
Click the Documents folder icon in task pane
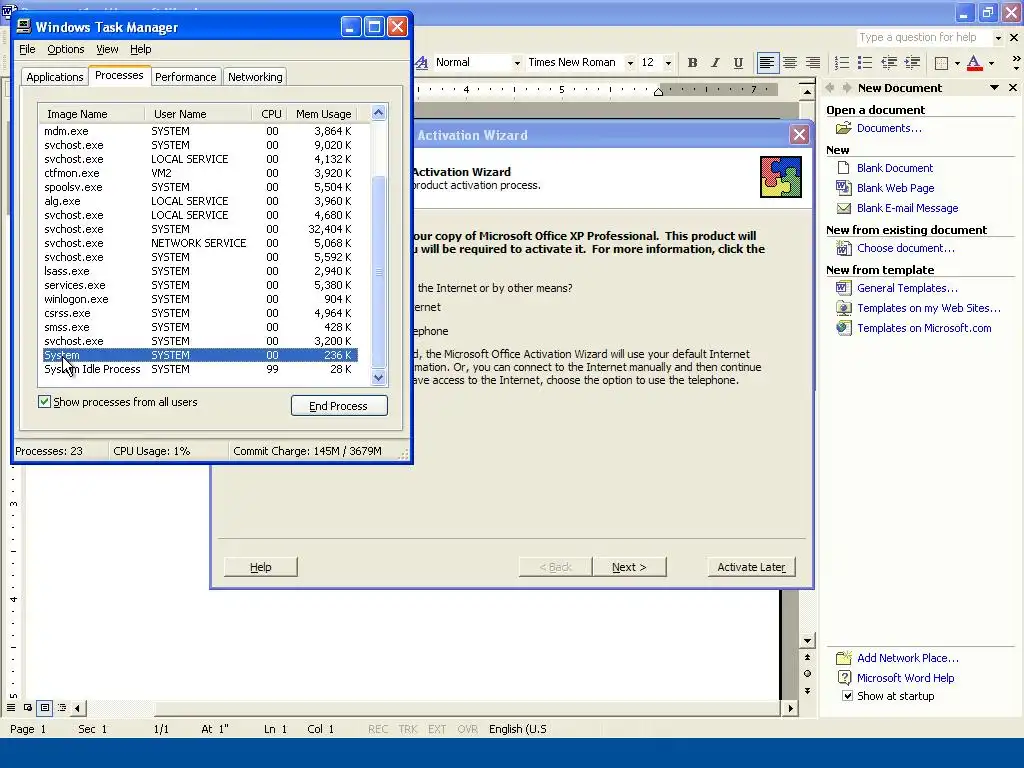point(844,128)
